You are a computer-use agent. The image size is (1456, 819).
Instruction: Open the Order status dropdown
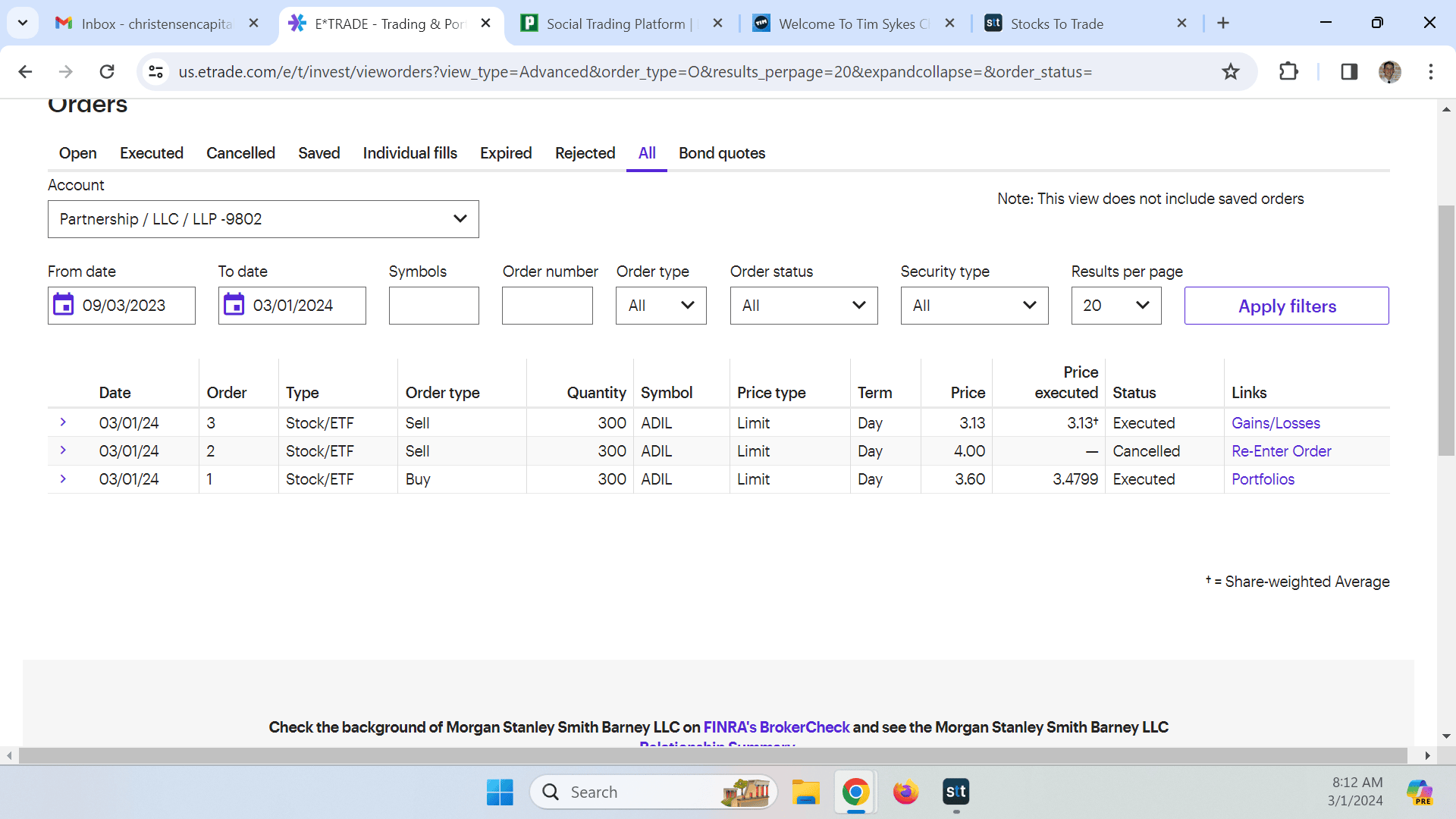[x=803, y=306]
